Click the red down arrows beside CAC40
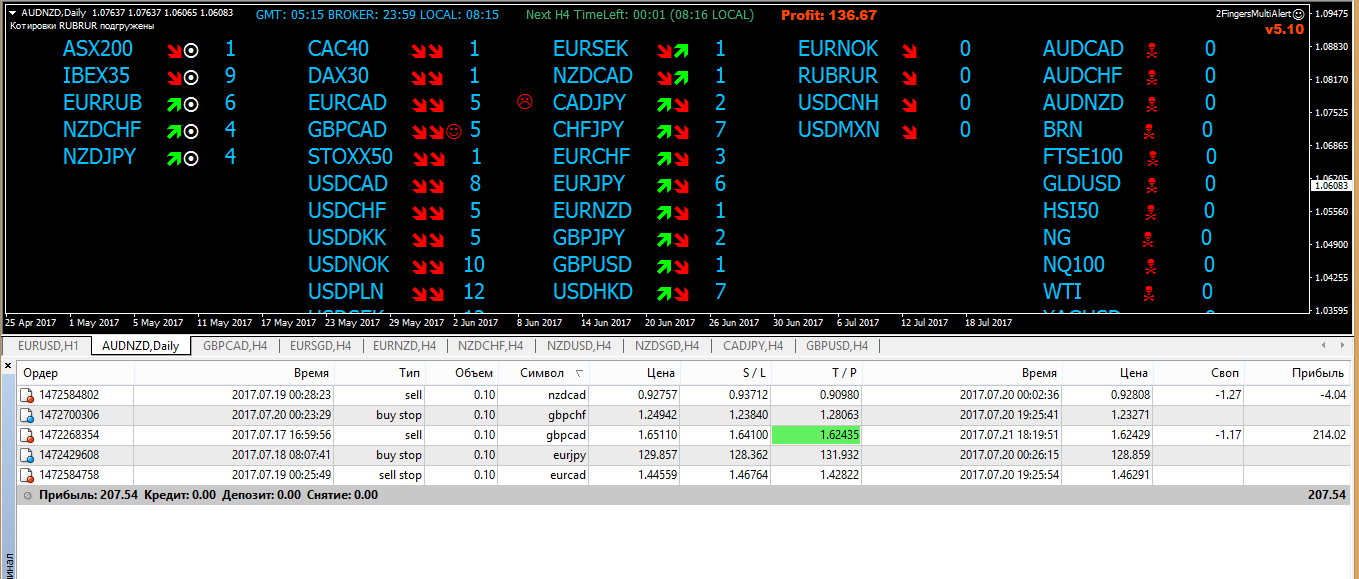 tap(428, 49)
